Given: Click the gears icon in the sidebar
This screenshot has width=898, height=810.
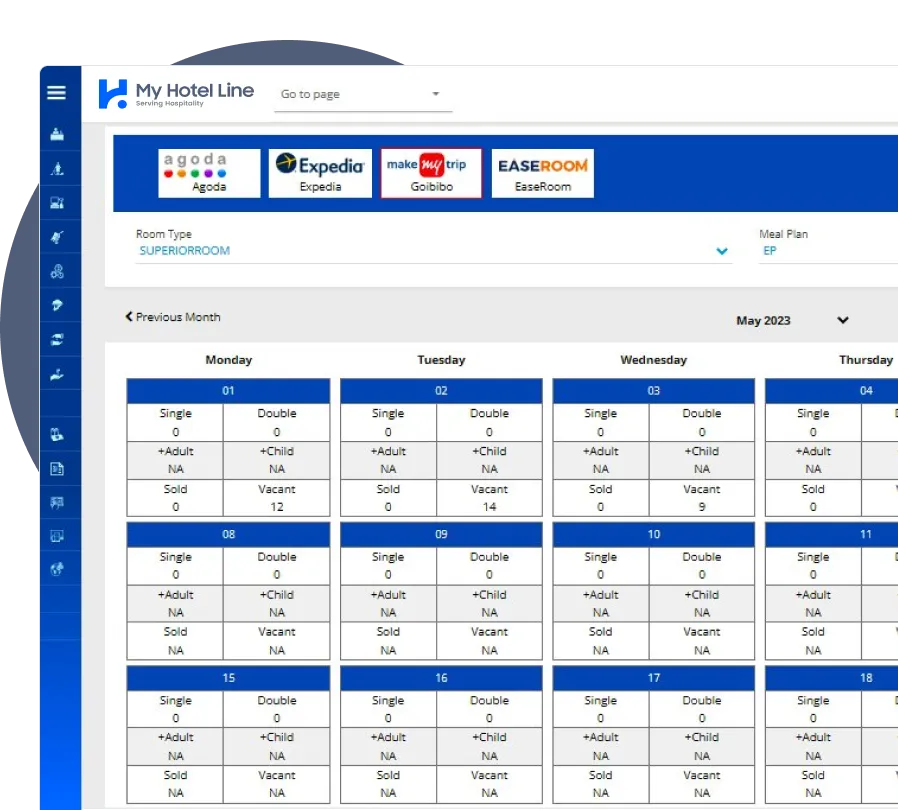Looking at the screenshot, I should click(x=57, y=270).
